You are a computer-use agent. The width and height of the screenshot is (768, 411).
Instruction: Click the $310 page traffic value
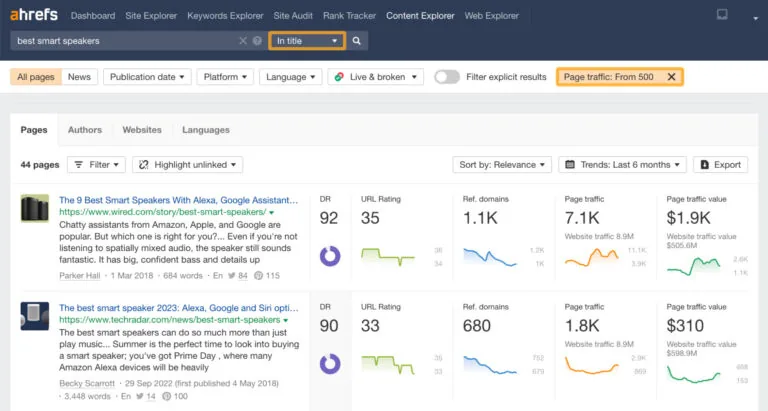click(685, 326)
